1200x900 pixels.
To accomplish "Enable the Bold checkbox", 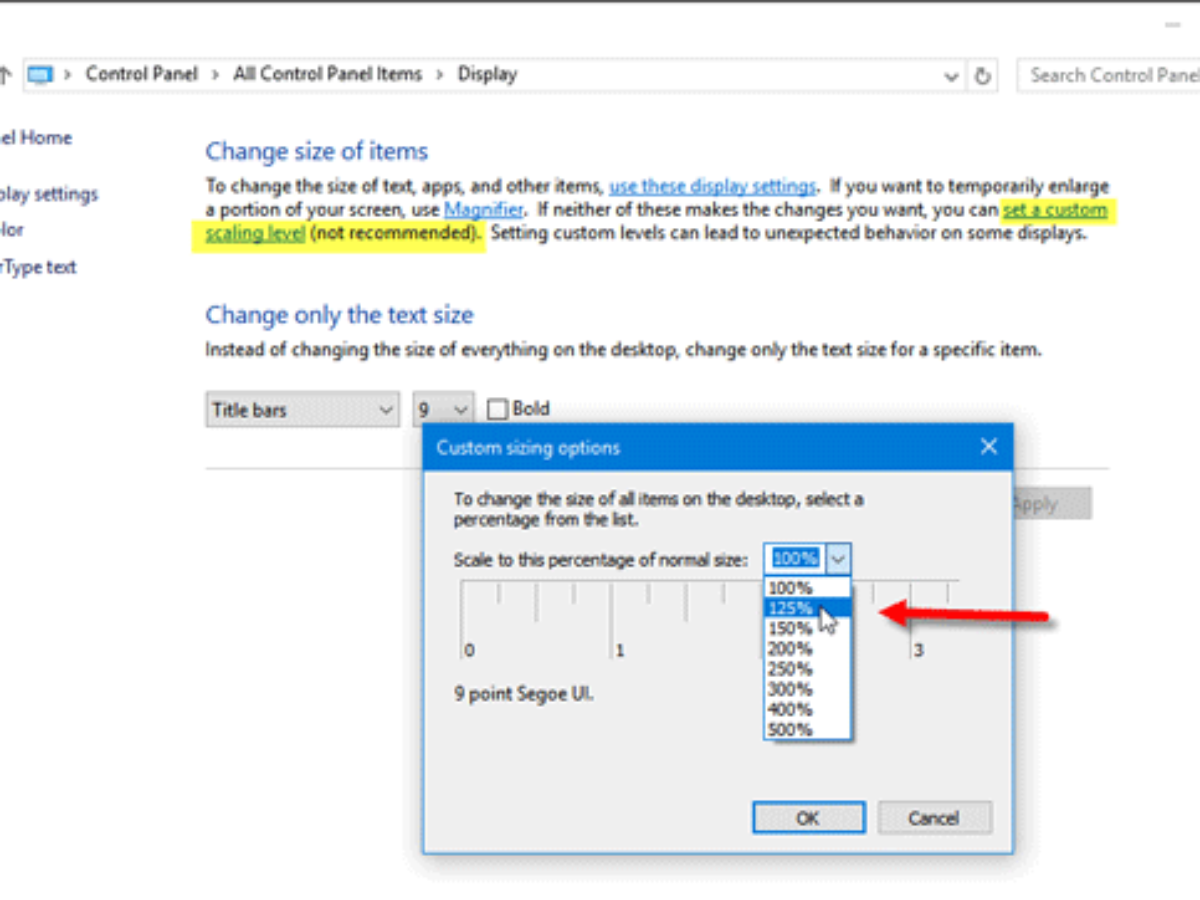I will pyautogui.click(x=497, y=409).
